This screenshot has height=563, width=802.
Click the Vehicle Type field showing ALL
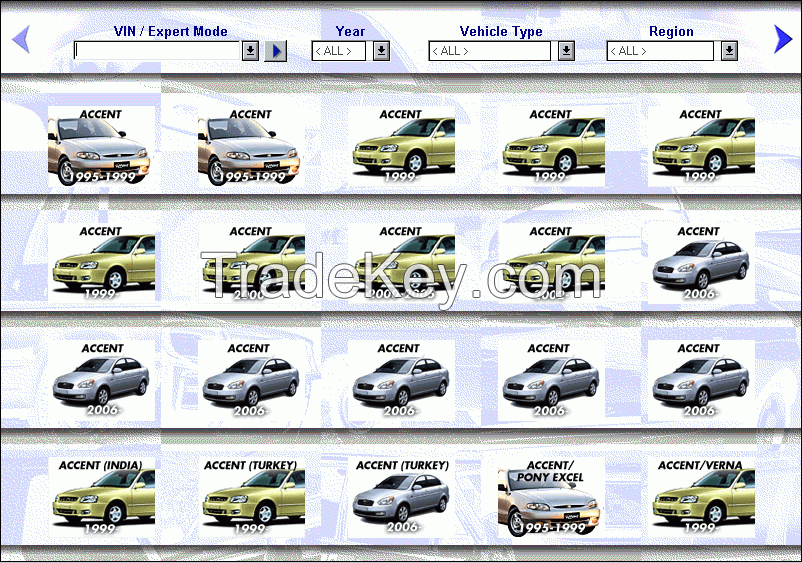pos(489,51)
